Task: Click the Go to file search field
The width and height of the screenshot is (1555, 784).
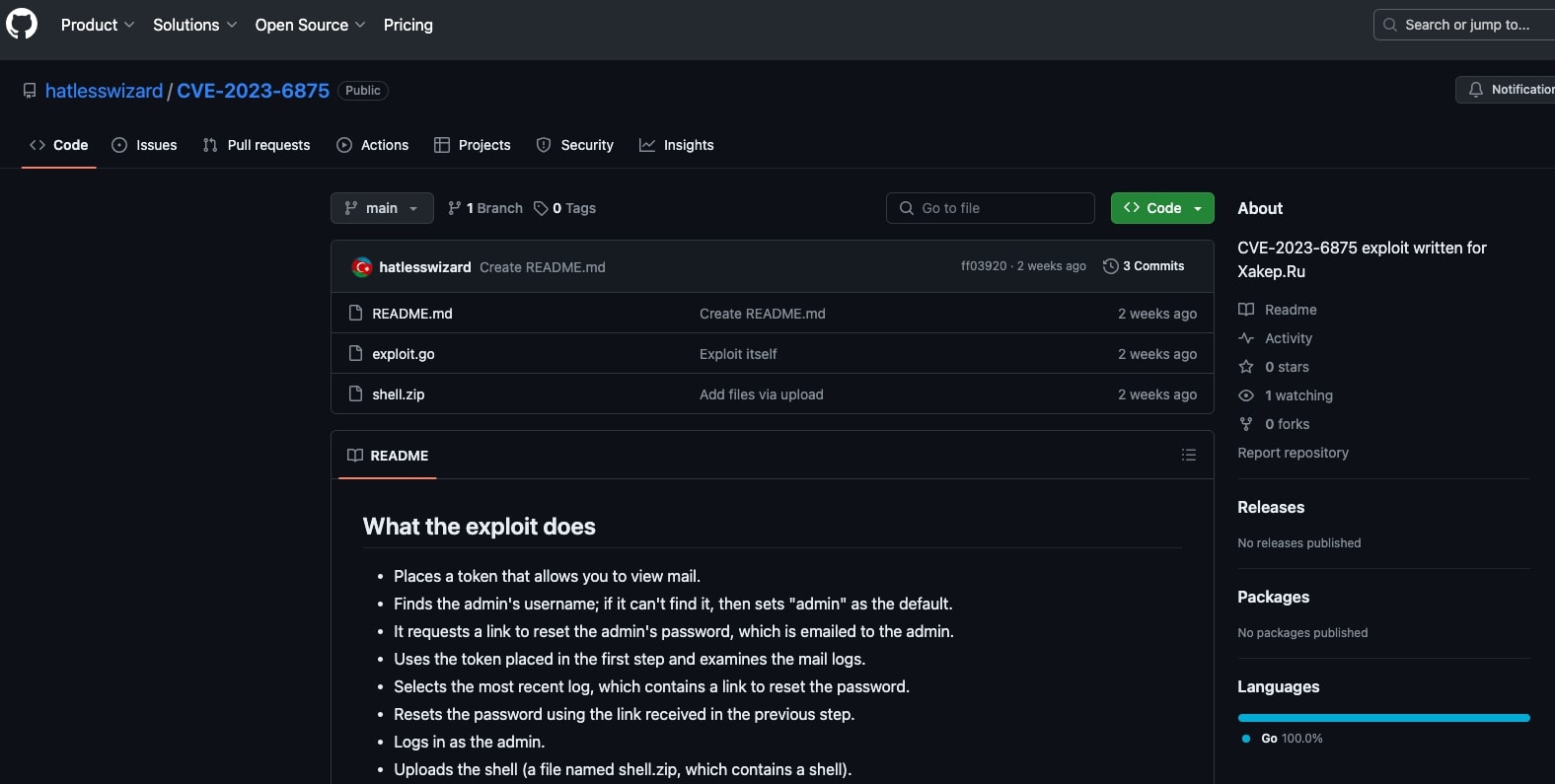Action: 991,208
